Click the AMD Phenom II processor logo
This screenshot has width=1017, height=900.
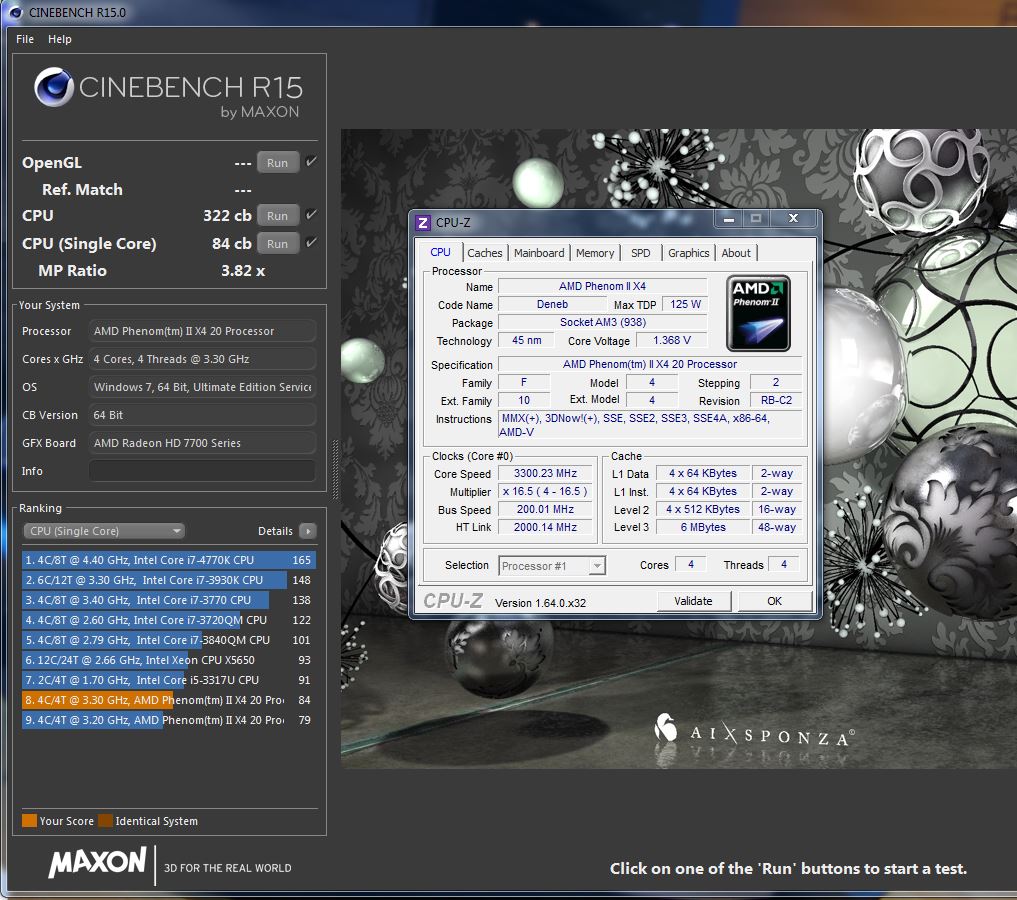pos(758,313)
